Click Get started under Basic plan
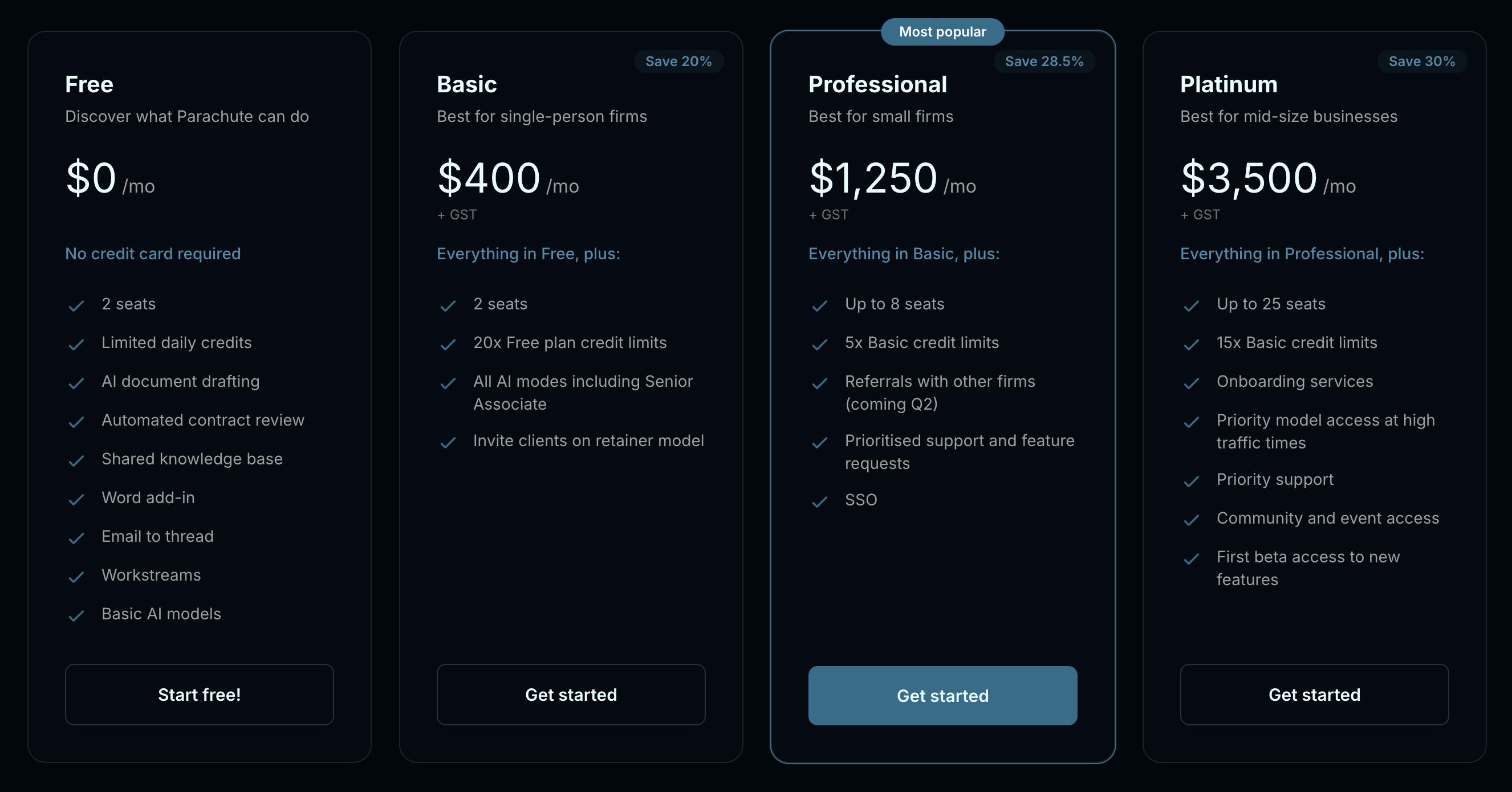 pyautogui.click(x=571, y=695)
